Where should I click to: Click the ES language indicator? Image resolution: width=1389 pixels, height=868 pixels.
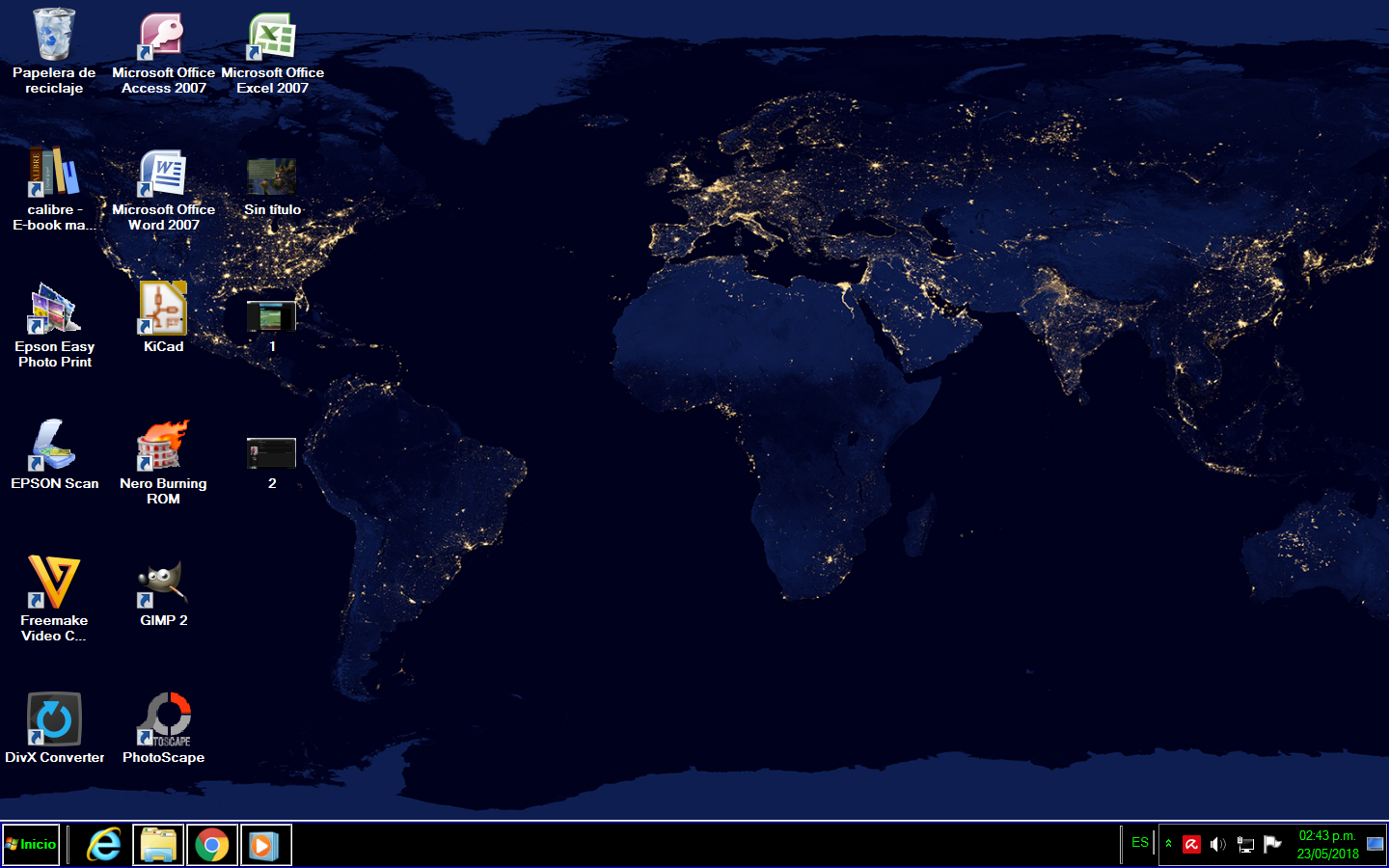pyautogui.click(x=1140, y=842)
